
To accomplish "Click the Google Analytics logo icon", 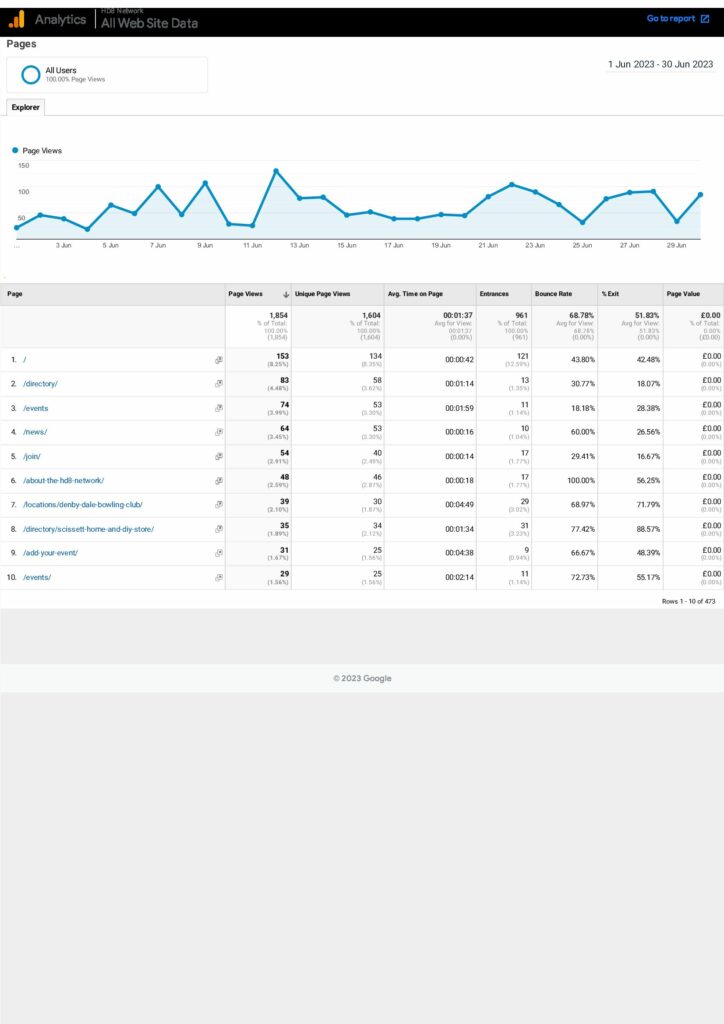I will click(x=17, y=19).
